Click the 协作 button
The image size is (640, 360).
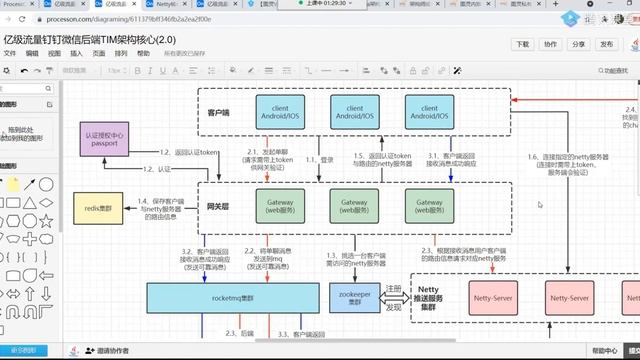pos(550,44)
